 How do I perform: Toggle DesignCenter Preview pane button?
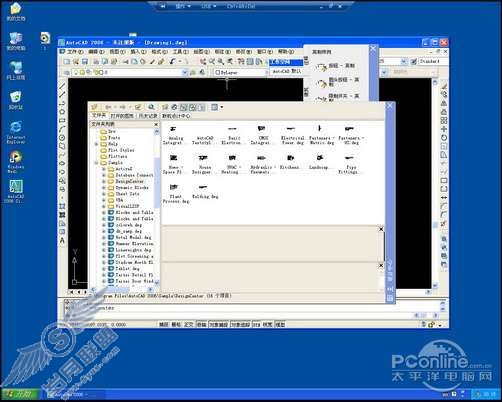click(x=192, y=107)
